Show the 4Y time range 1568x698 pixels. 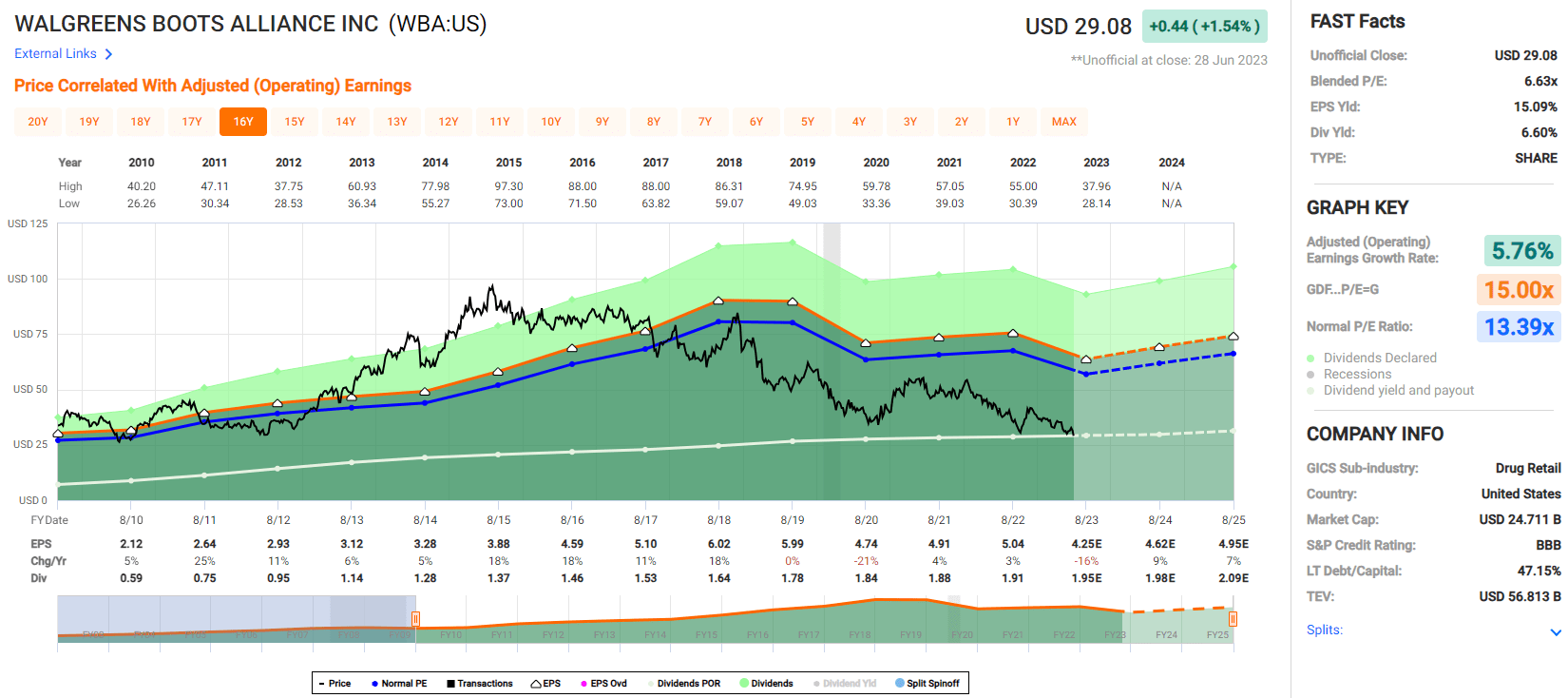pos(859,122)
